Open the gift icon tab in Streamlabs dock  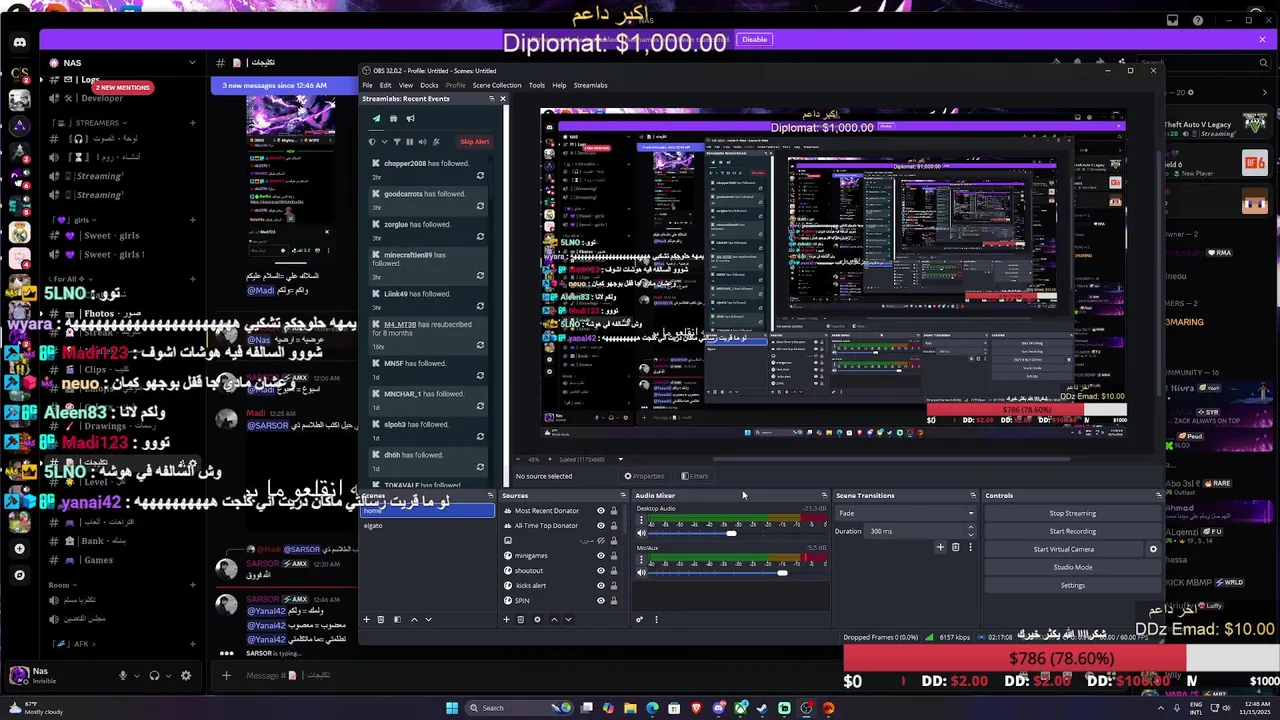[x=393, y=119]
